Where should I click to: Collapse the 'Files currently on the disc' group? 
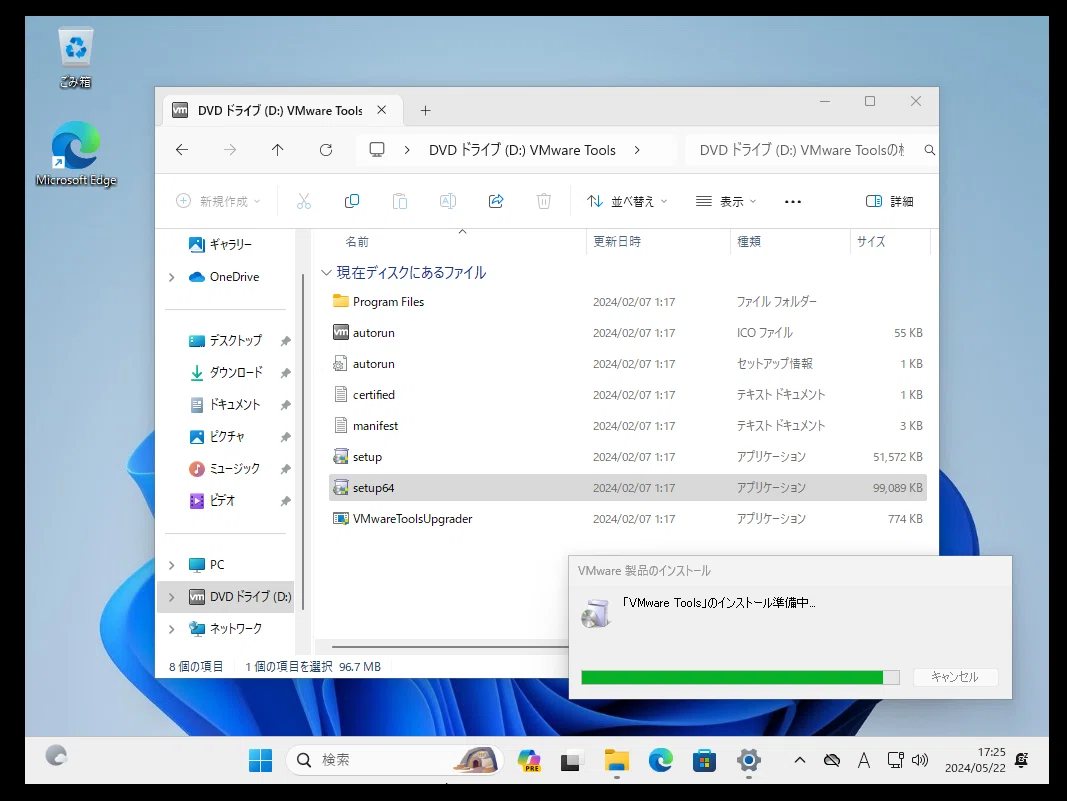click(326, 273)
